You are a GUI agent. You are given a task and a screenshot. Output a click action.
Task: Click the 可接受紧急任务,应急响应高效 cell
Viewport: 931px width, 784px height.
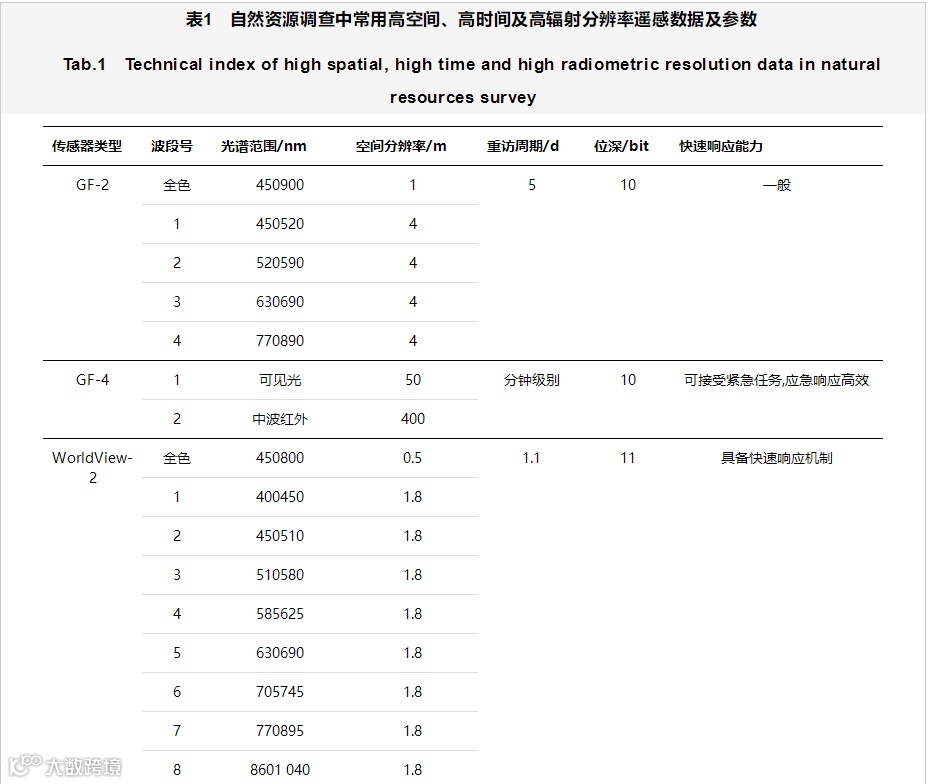click(x=777, y=380)
